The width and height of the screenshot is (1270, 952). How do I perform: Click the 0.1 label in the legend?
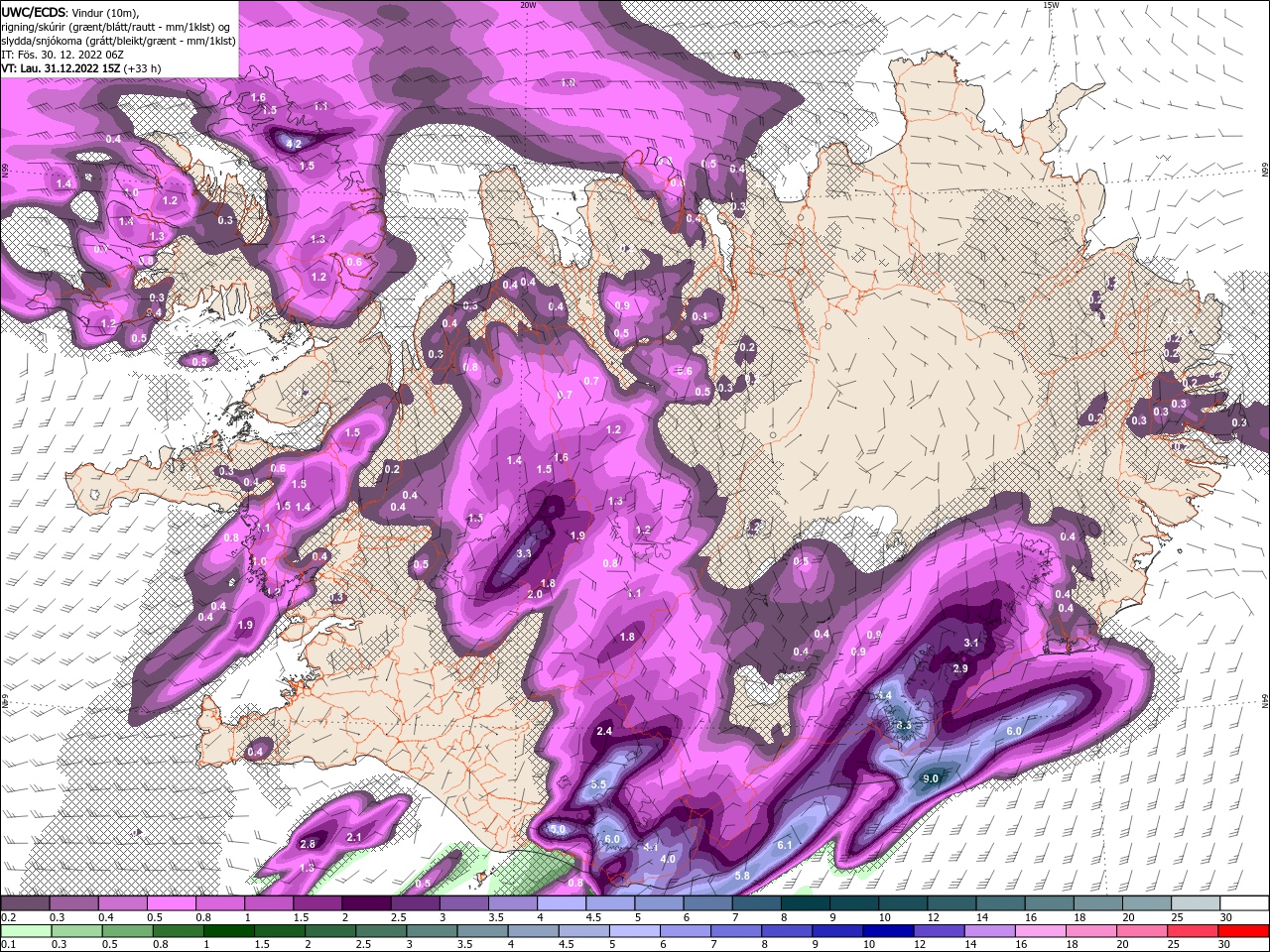pyautogui.click(x=6, y=944)
